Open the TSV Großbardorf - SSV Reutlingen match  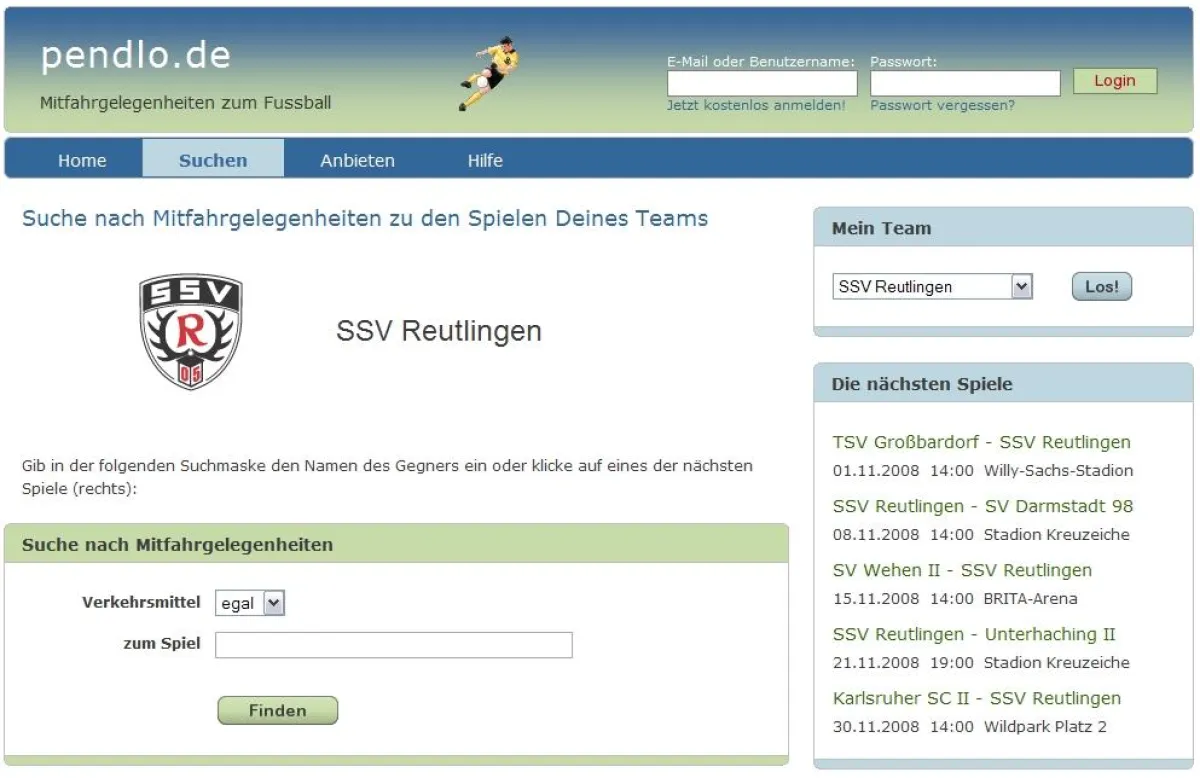pyautogui.click(x=981, y=442)
